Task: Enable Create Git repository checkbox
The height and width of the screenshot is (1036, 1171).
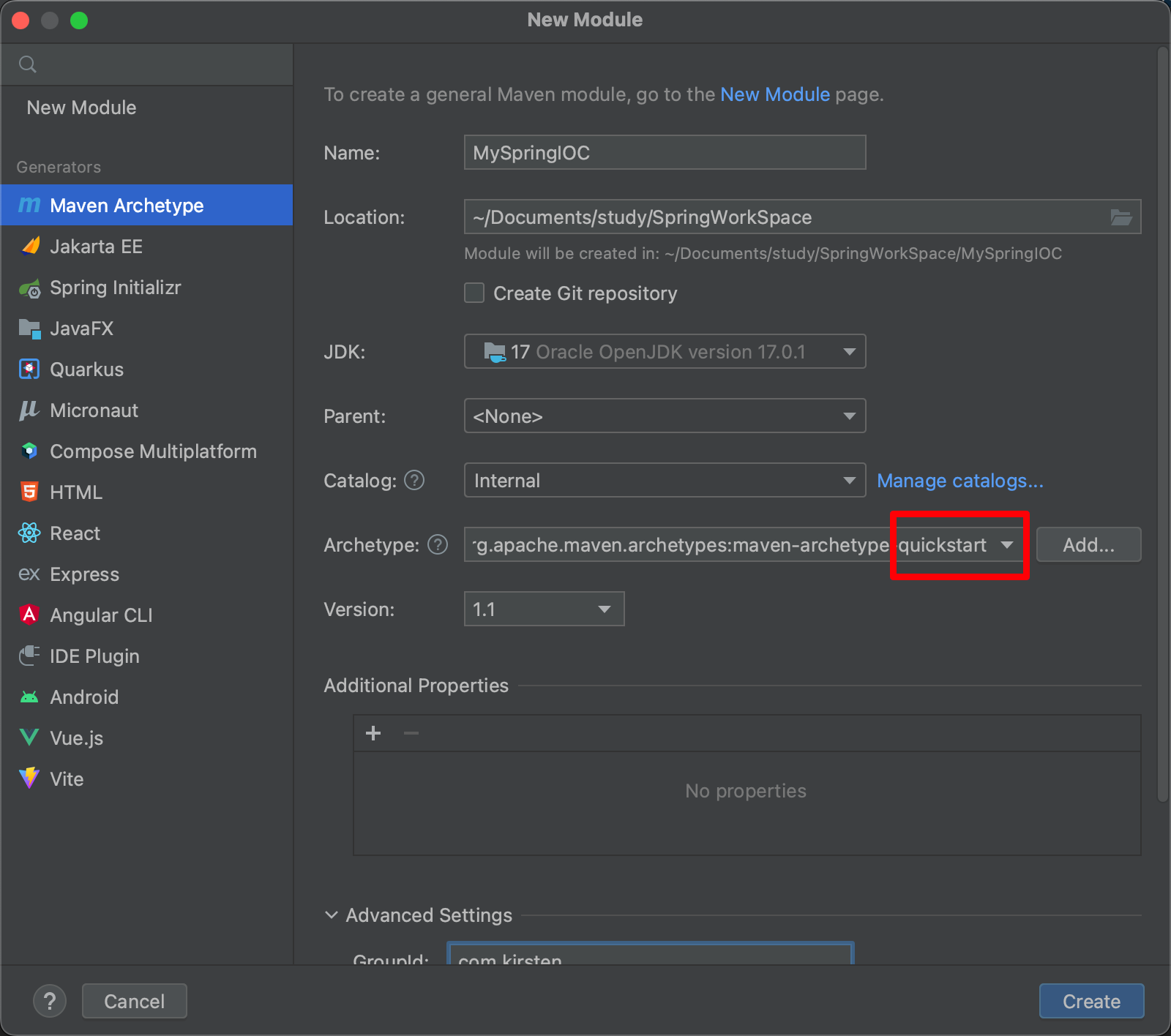Action: tap(474, 293)
